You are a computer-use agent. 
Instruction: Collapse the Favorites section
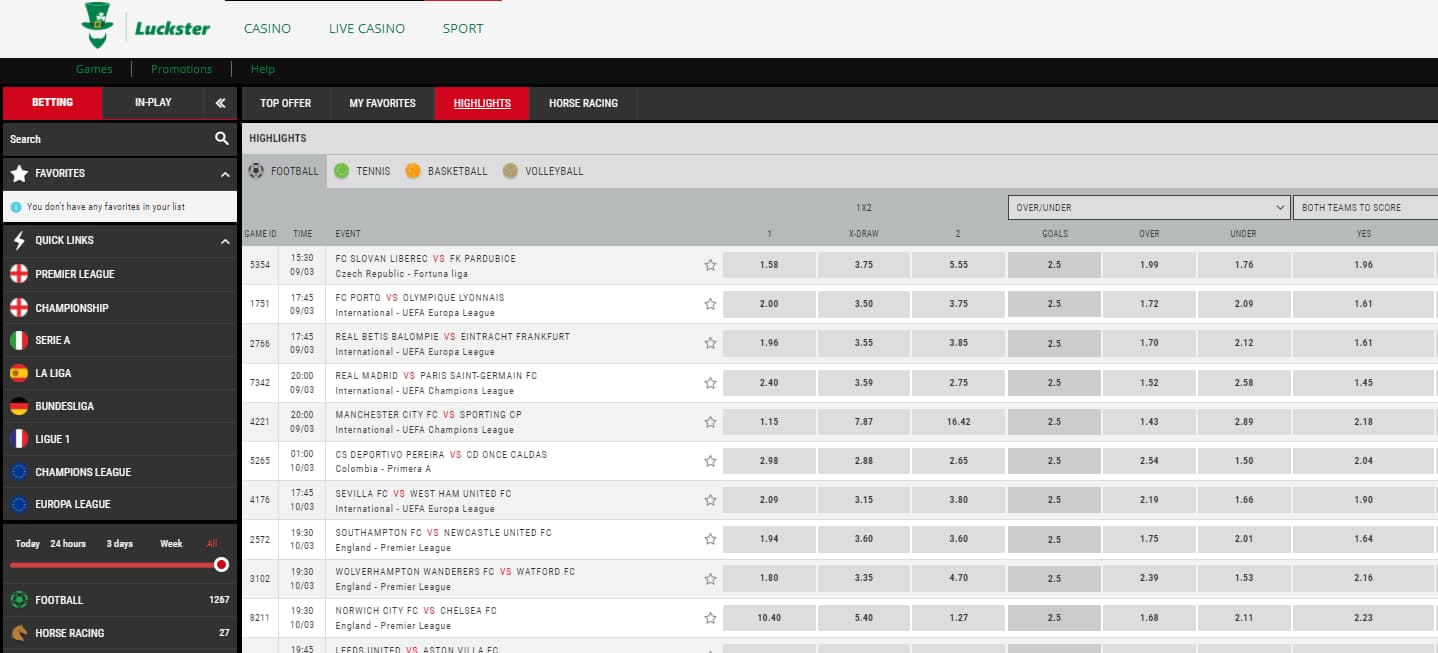tap(225, 174)
